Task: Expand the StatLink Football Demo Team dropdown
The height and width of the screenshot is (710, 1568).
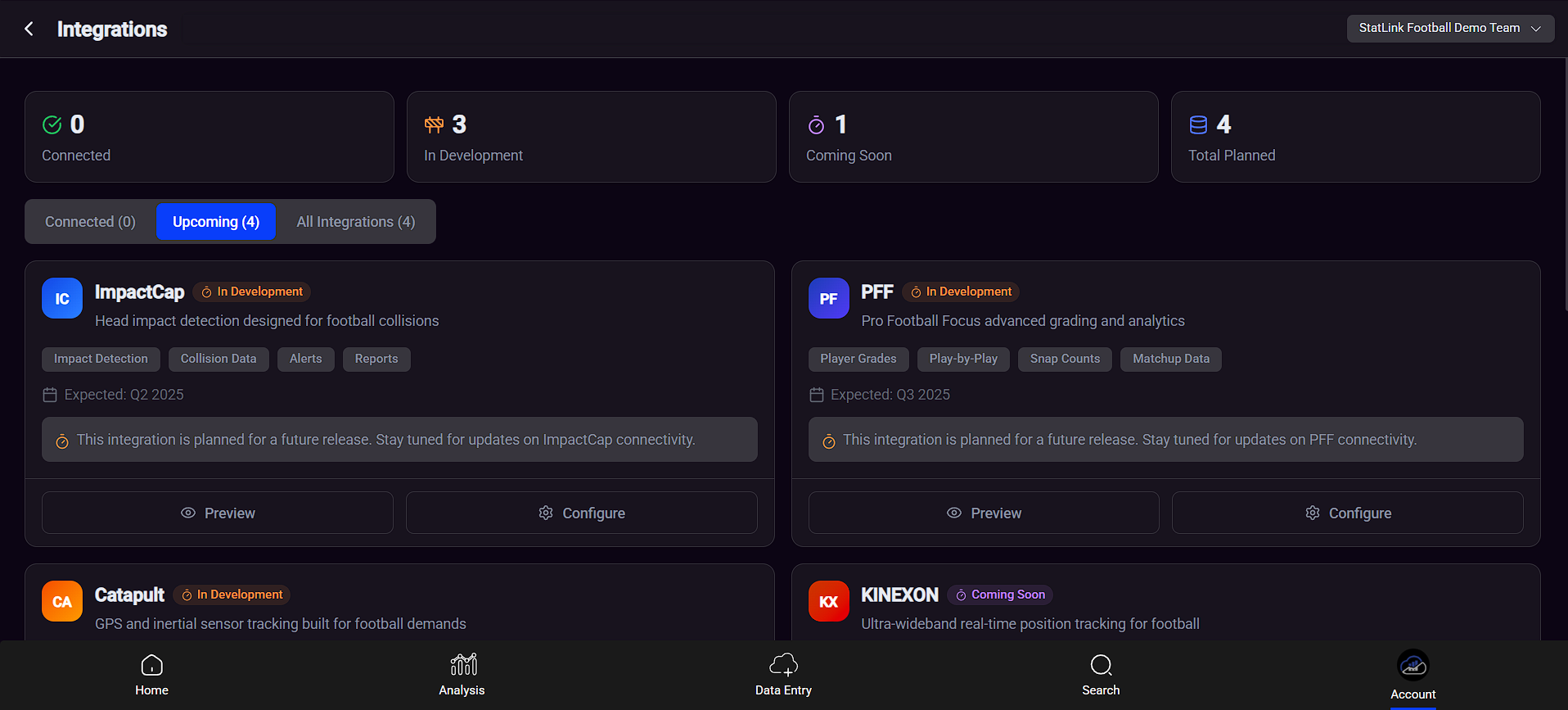Action: click(1450, 28)
